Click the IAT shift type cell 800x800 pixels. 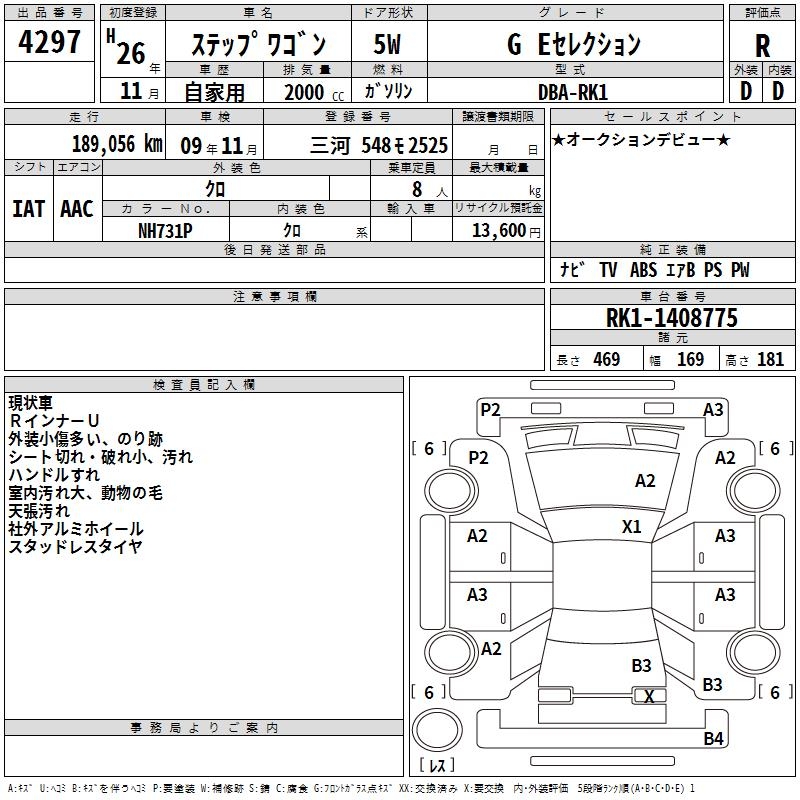(29, 209)
